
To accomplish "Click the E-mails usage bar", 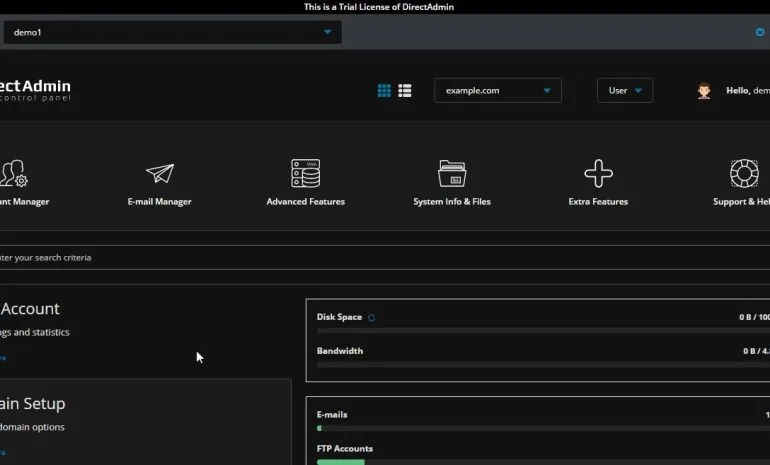I will tap(543, 428).
